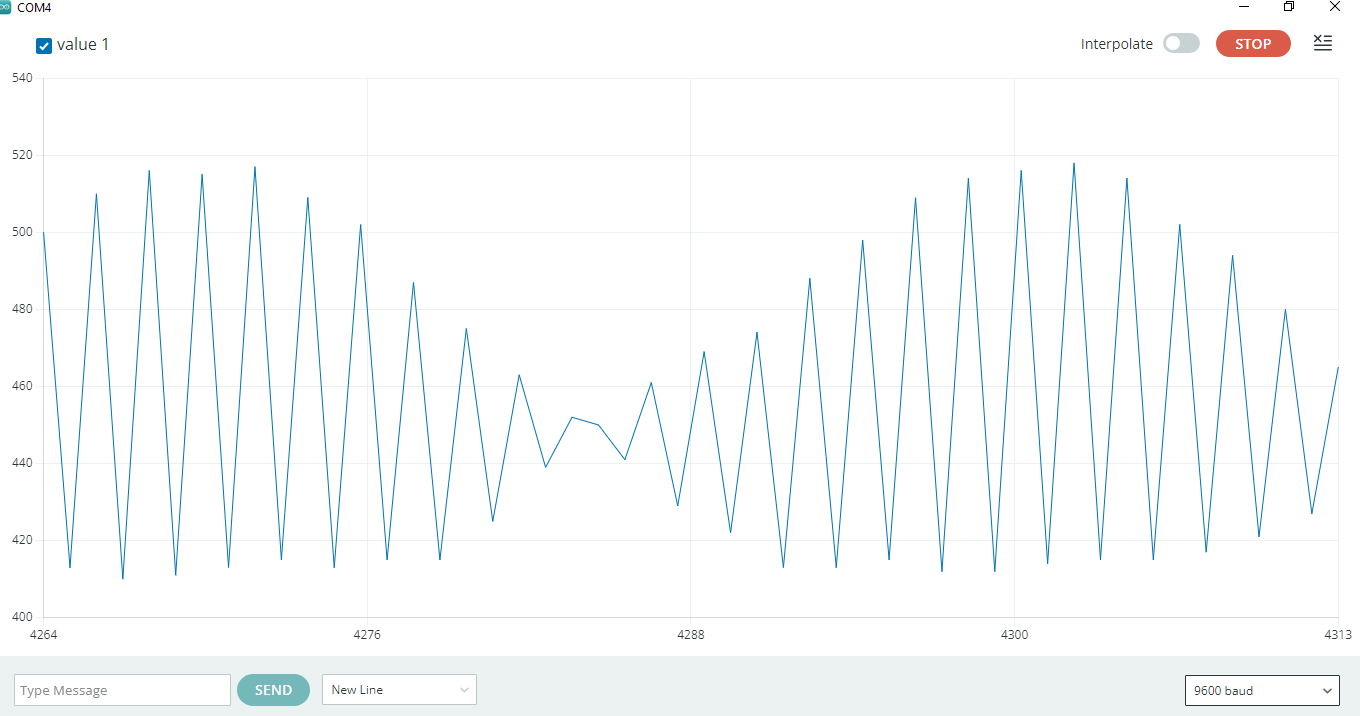Enable the Interpolate switch
1360x716 pixels.
[x=1181, y=43]
